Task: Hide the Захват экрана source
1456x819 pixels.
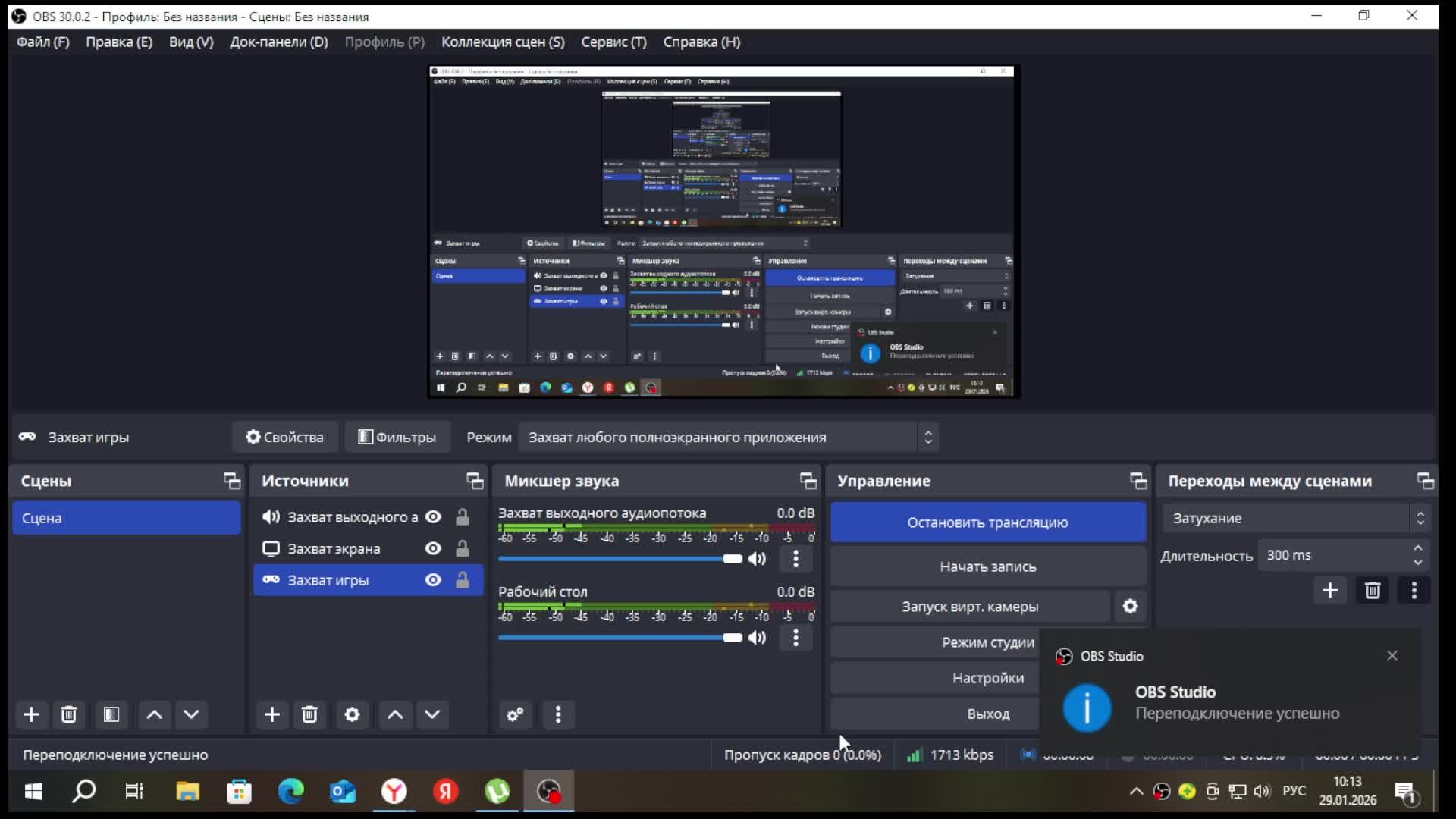Action: (433, 548)
